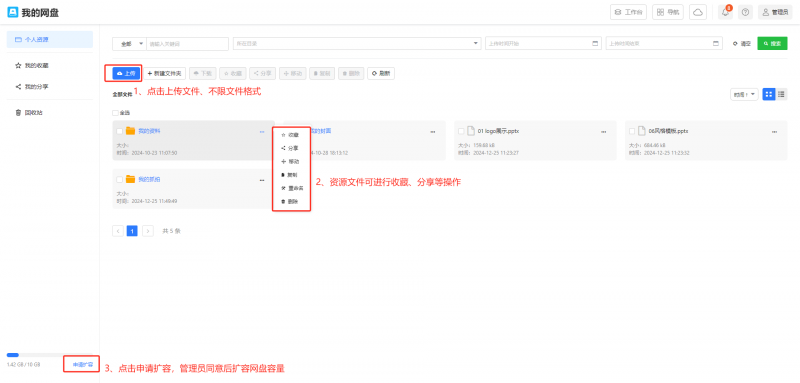The height and width of the screenshot is (383, 800).
Task: Expand the 全部 search type dropdown
Action: pyautogui.click(x=130, y=44)
